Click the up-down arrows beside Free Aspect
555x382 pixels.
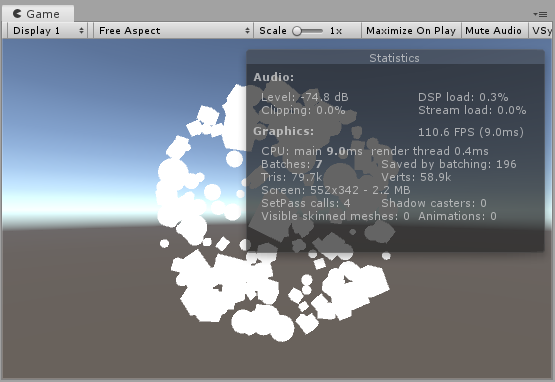click(247, 30)
